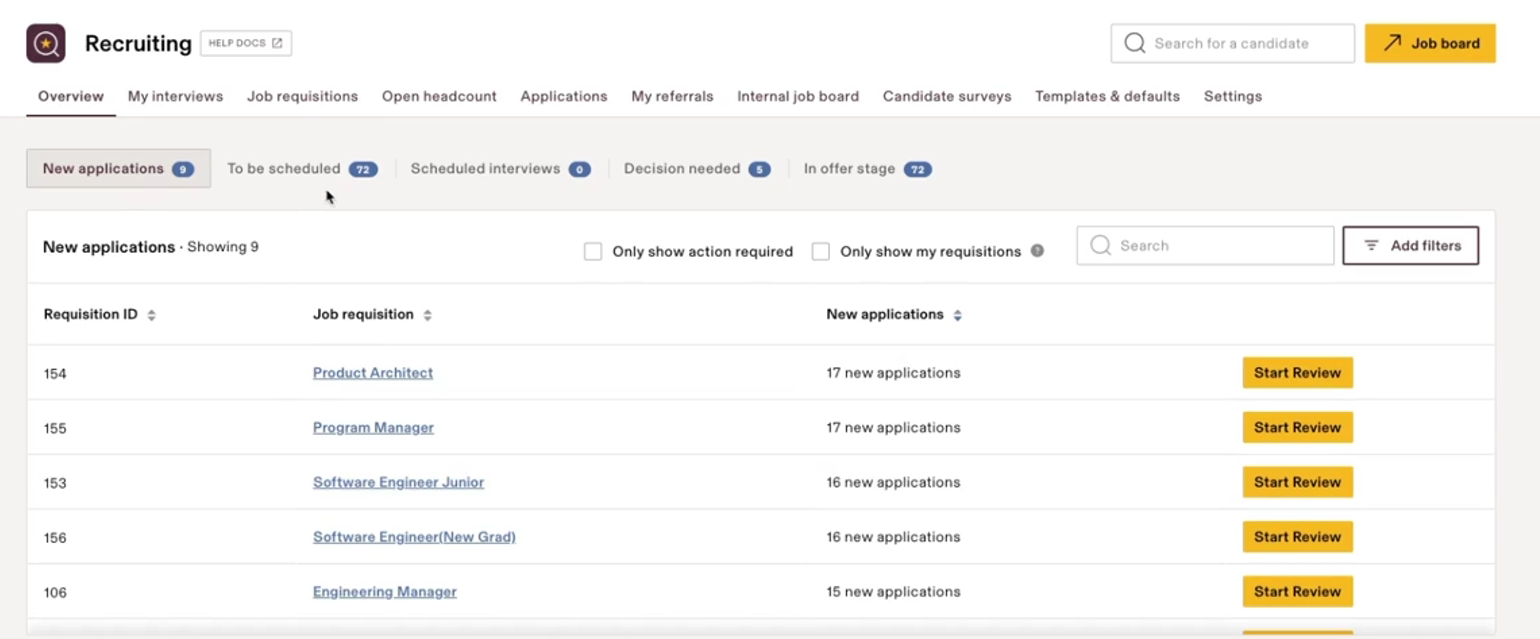The width and height of the screenshot is (1540, 639).
Task: Open Help Docs external link icon
Action: tap(277, 44)
